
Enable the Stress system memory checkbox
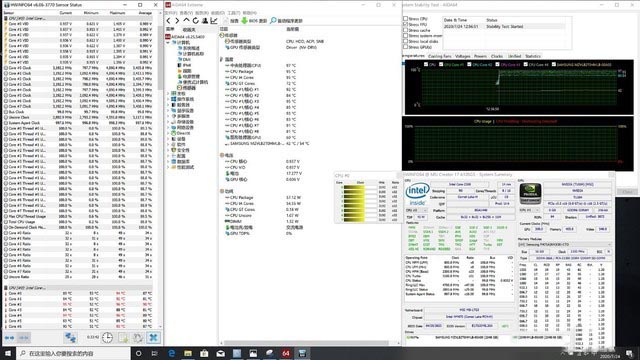(x=405, y=36)
